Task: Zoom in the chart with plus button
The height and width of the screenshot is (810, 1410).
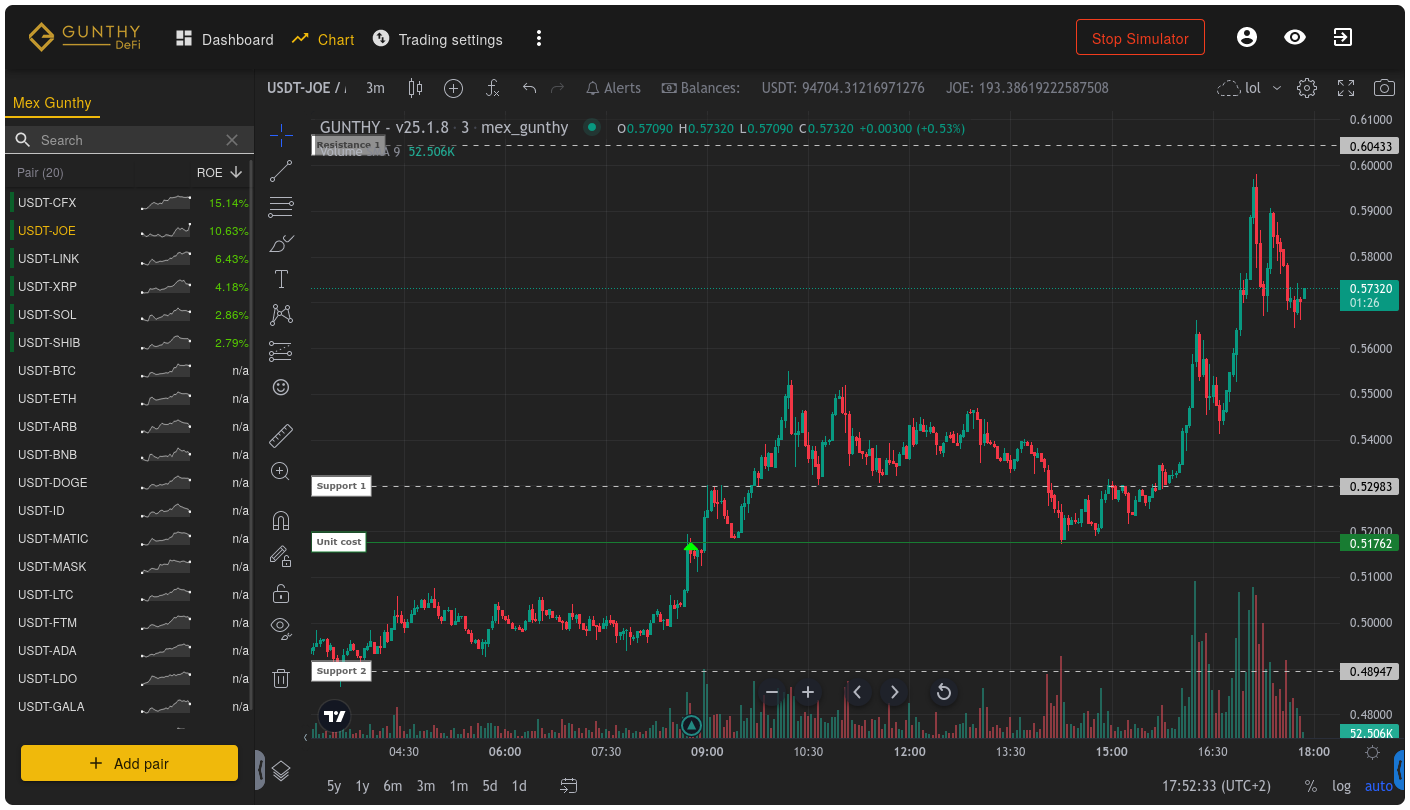Action: click(808, 692)
